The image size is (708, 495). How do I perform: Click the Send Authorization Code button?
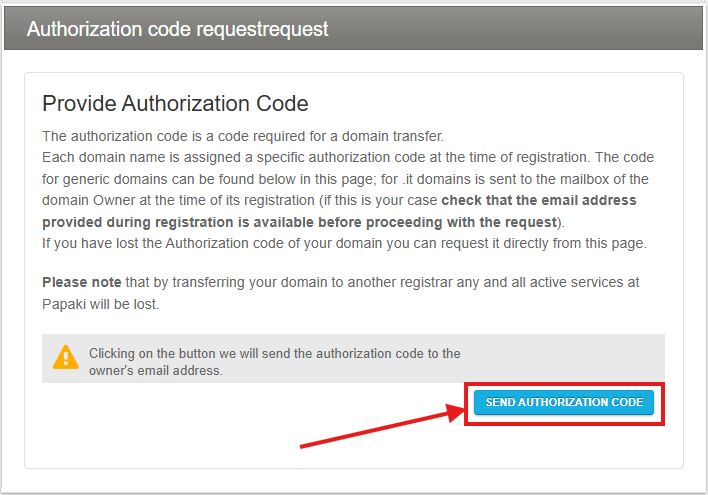564,402
